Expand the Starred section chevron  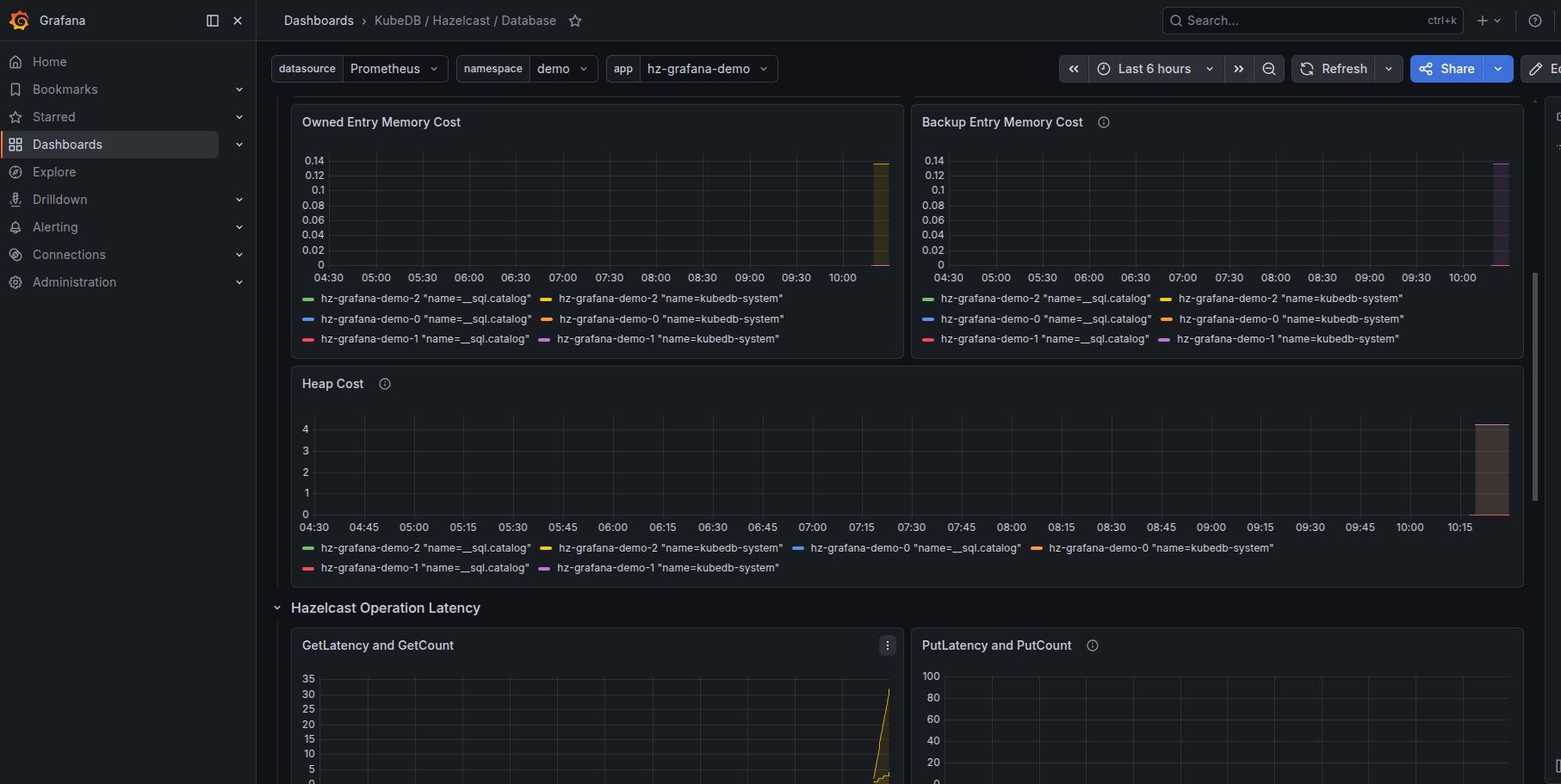coord(239,117)
